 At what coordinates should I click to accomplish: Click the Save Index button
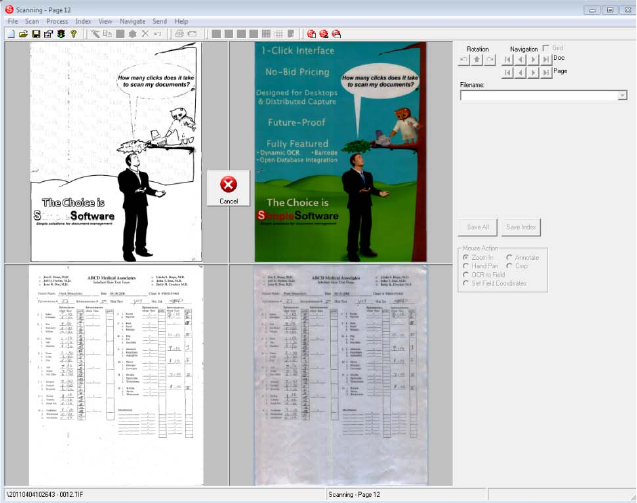[521, 227]
